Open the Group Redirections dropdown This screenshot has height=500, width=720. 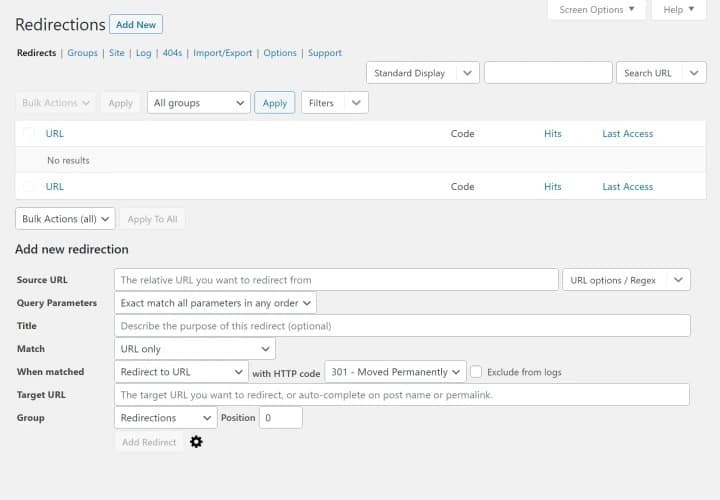coord(166,418)
